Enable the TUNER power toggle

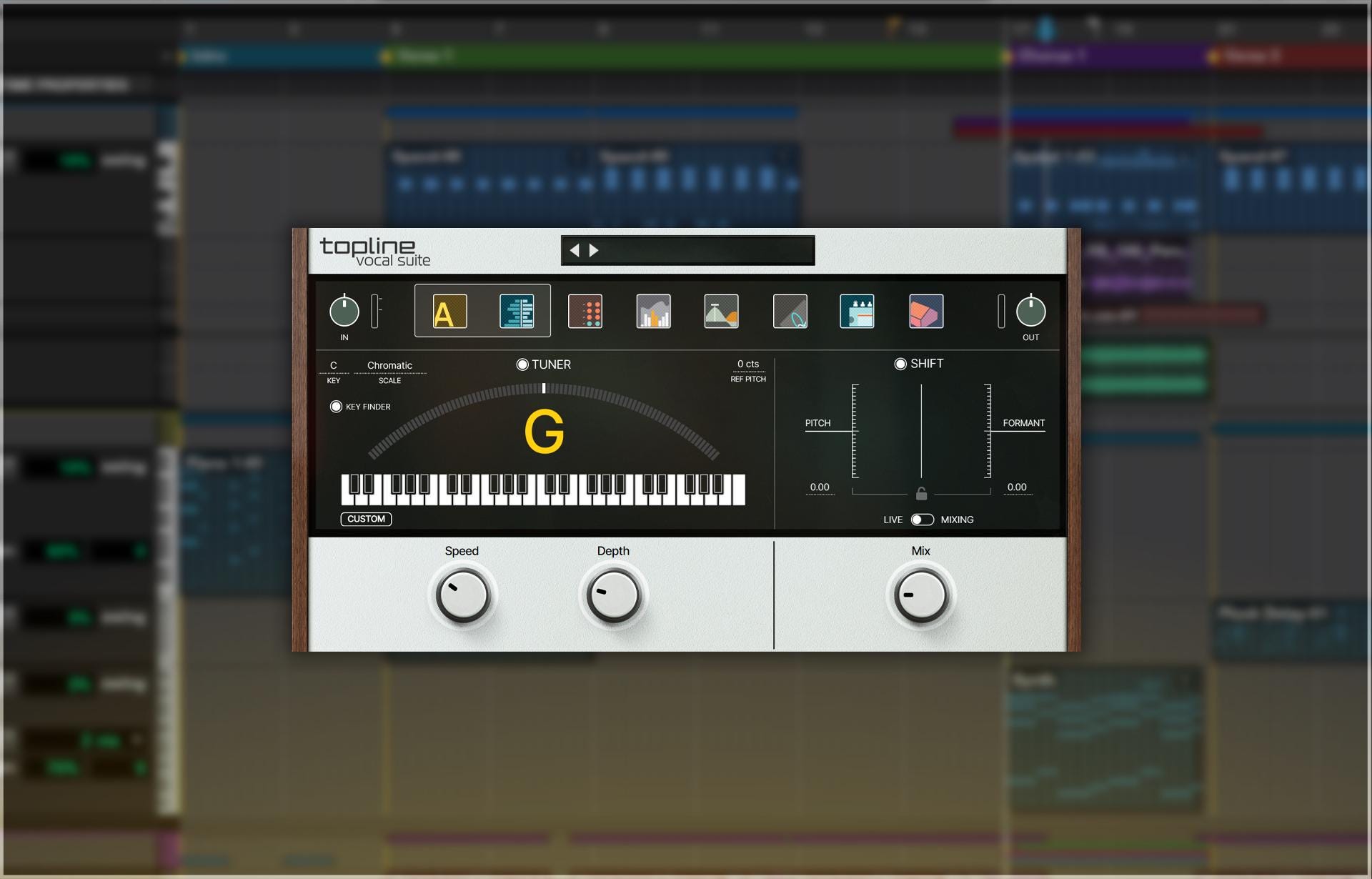[522, 364]
